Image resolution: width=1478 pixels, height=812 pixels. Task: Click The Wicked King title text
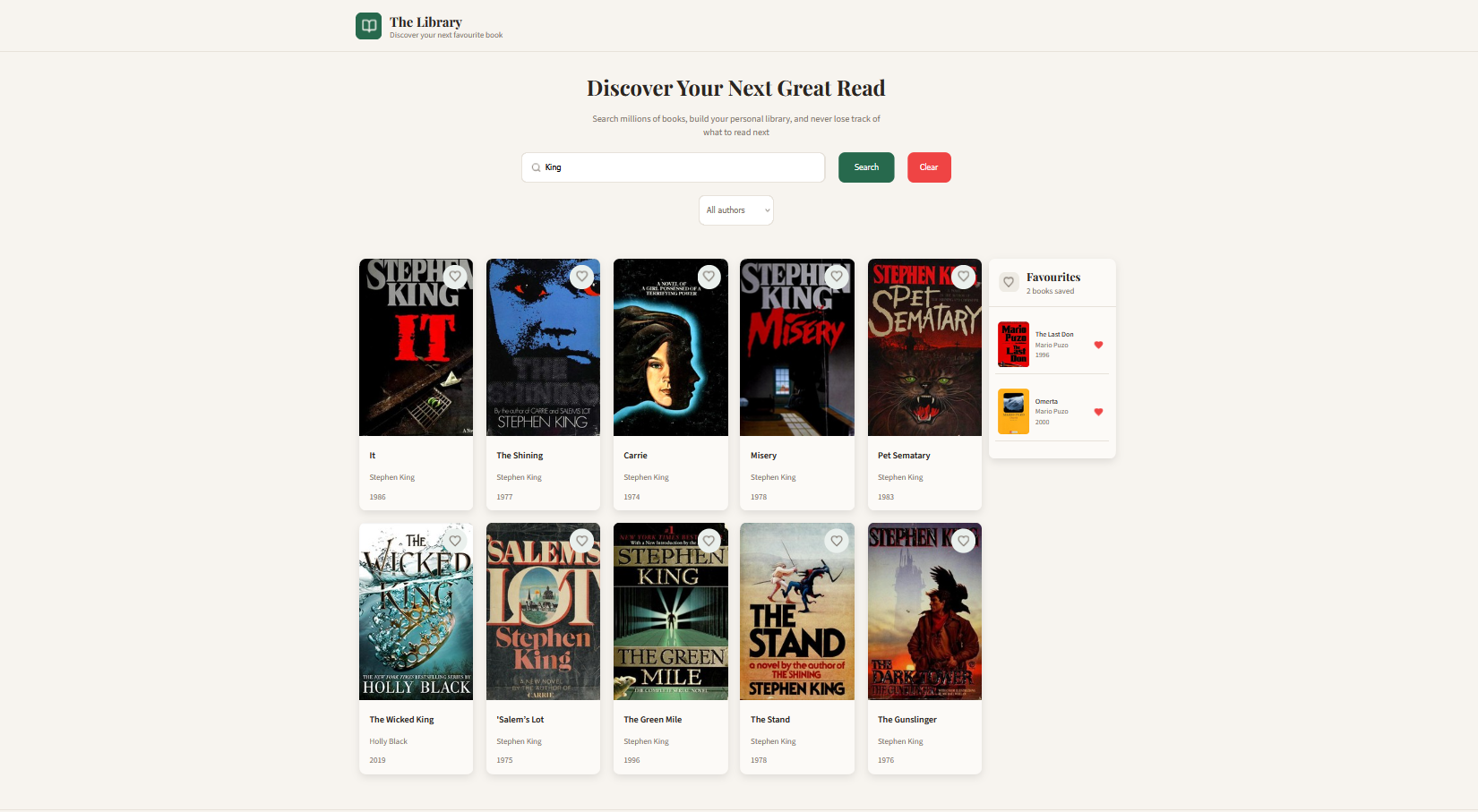point(401,720)
